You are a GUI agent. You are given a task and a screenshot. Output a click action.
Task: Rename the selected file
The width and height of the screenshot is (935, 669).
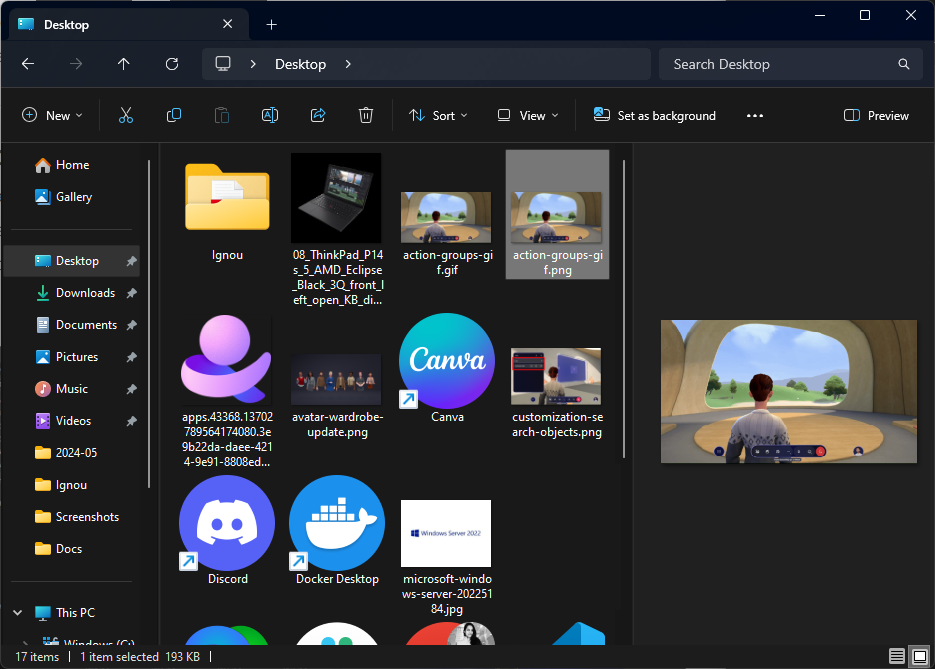(x=270, y=115)
